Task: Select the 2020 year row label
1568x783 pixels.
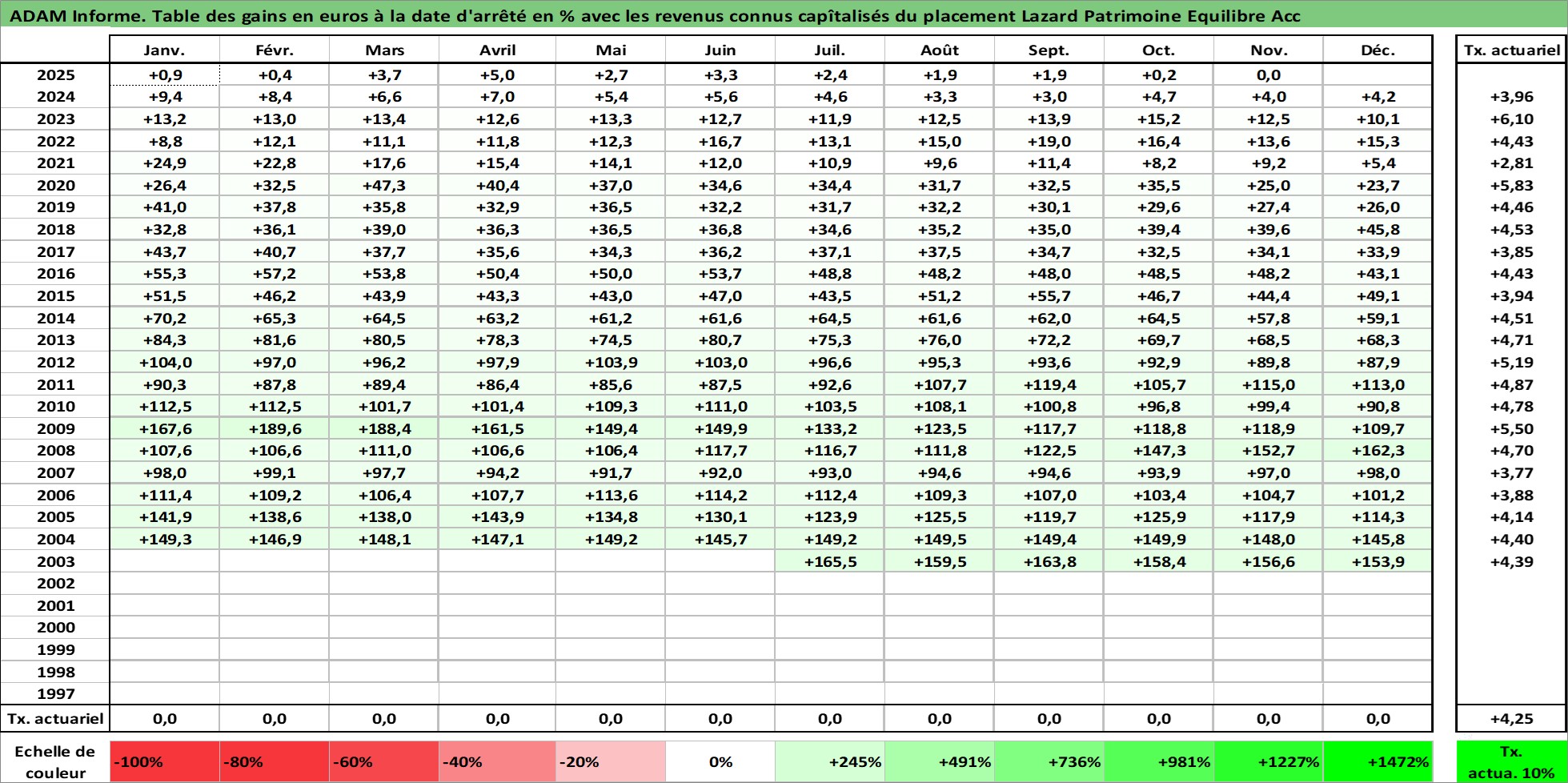Action: (55, 185)
